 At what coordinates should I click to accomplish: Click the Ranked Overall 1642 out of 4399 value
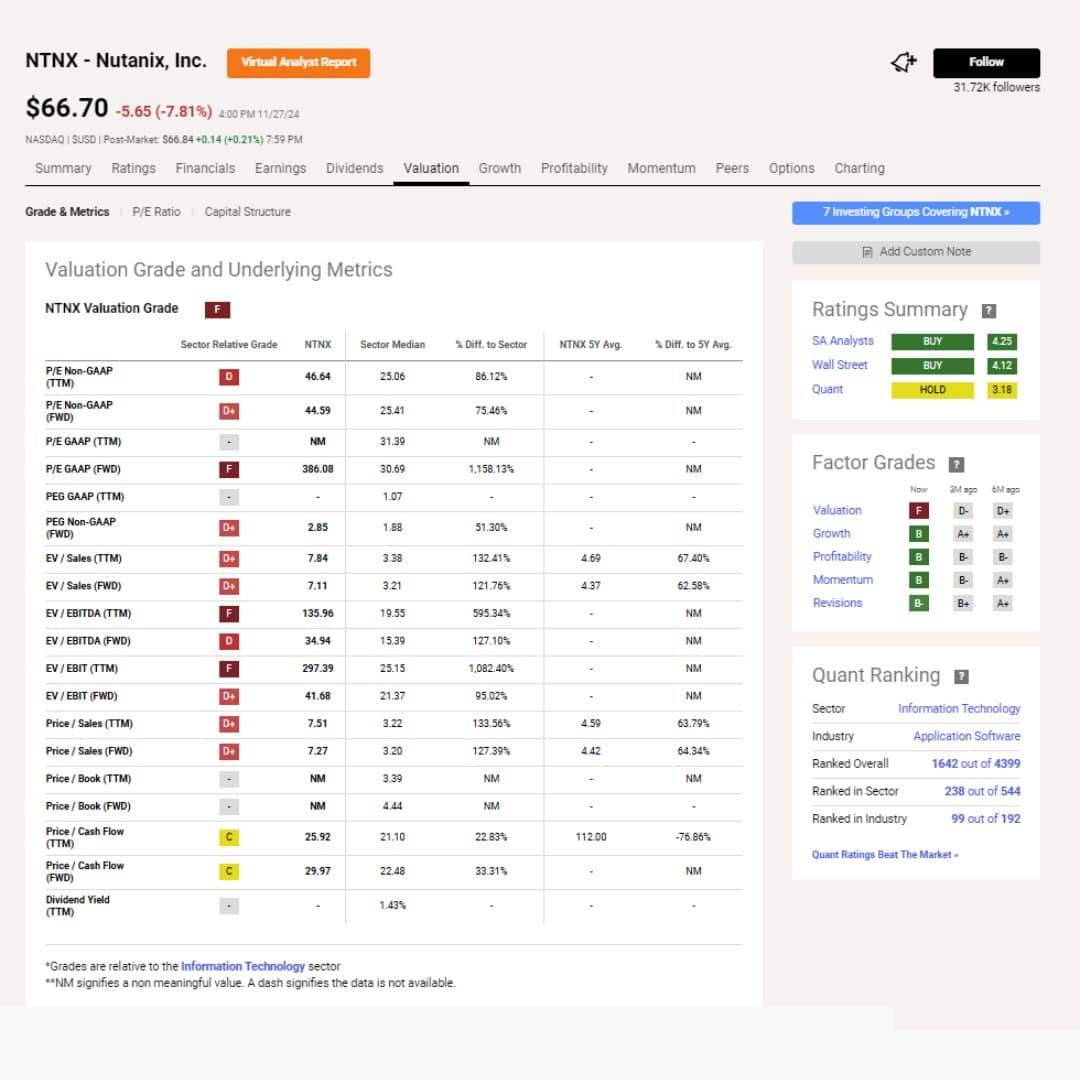975,764
